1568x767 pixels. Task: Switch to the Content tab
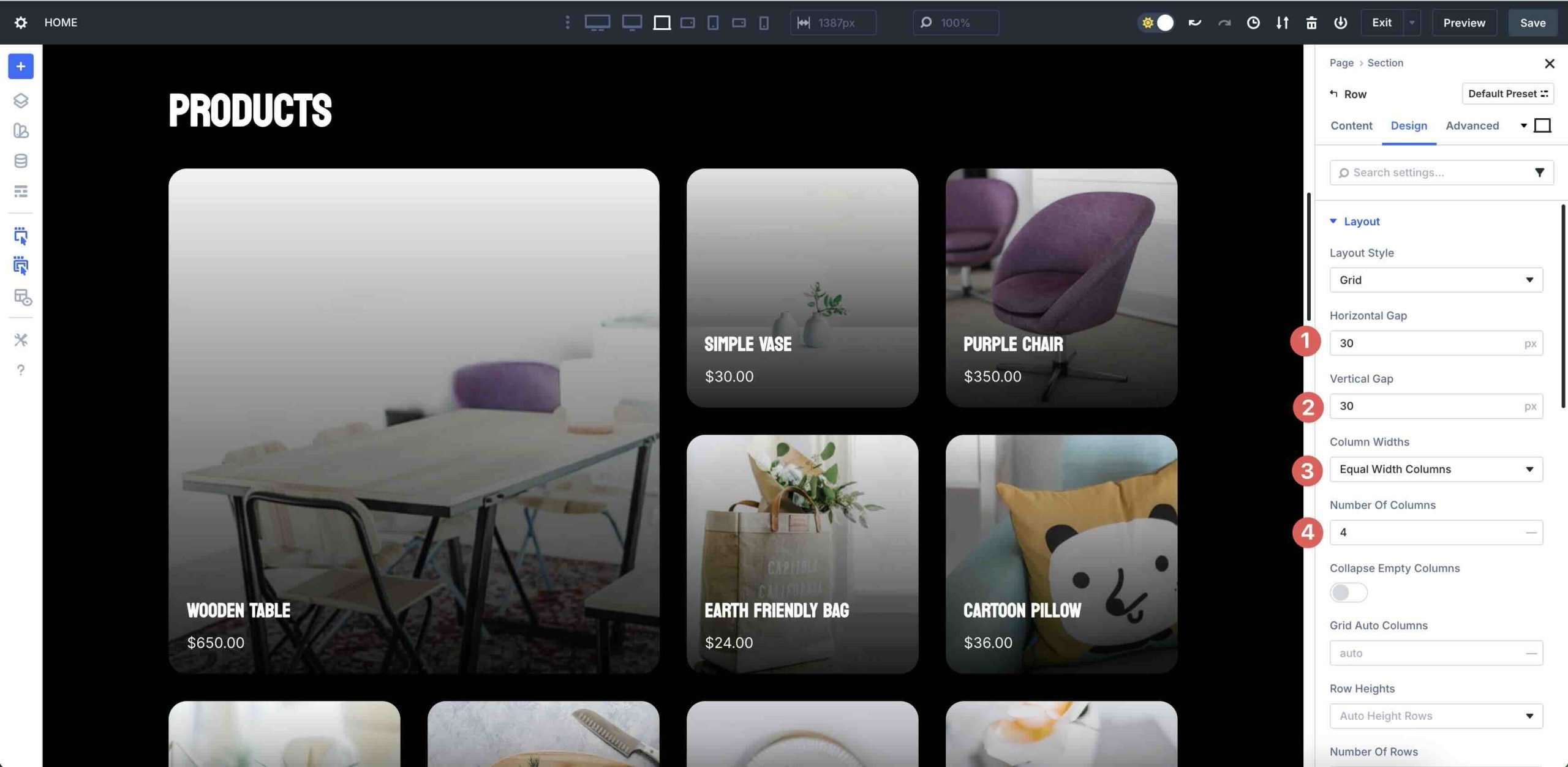coord(1351,125)
